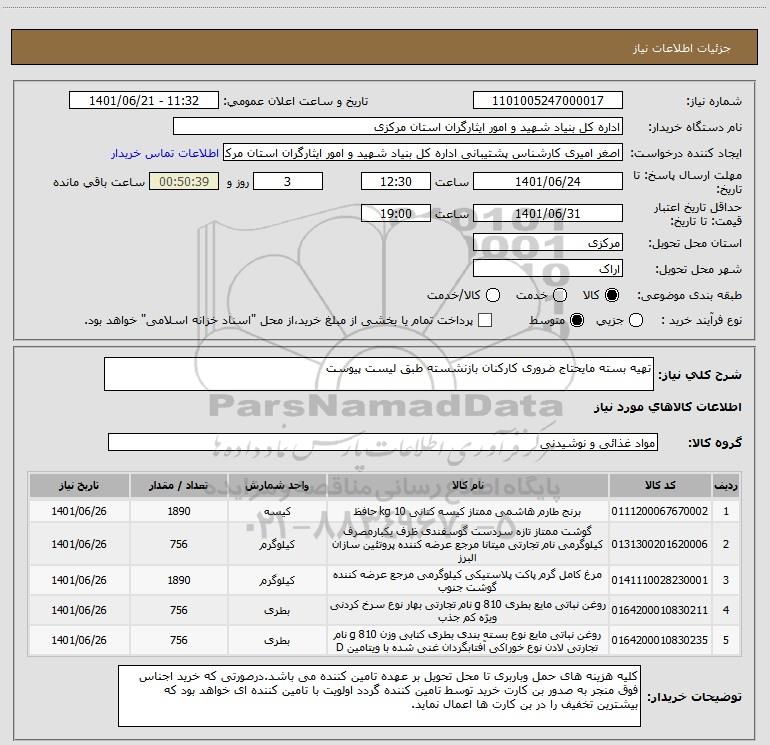Choose متوسط purchase process option
This screenshot has height=745, width=770.
pos(577,321)
